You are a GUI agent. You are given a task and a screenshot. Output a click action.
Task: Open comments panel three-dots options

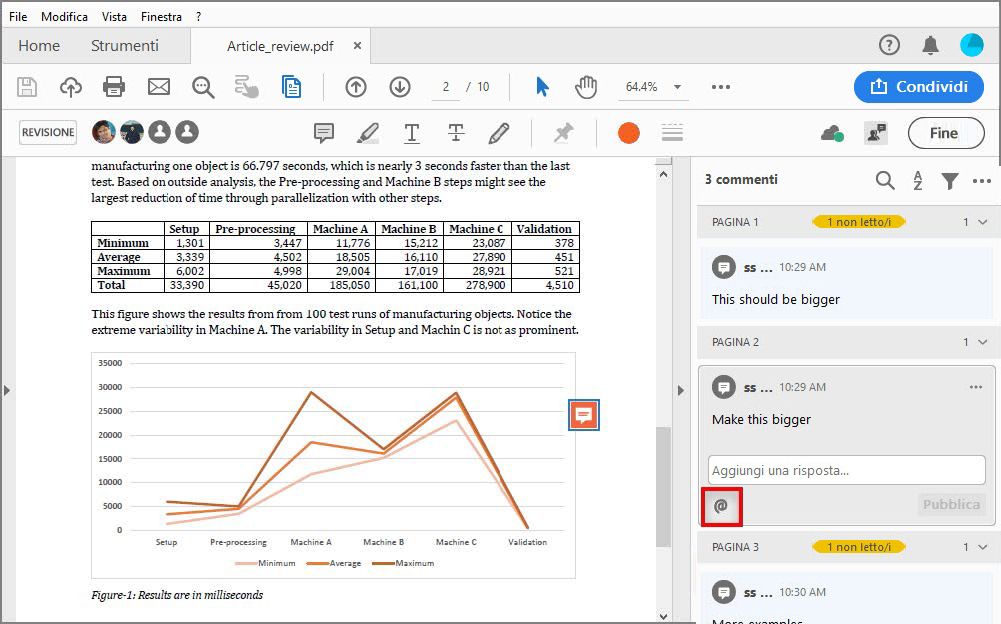(x=982, y=181)
